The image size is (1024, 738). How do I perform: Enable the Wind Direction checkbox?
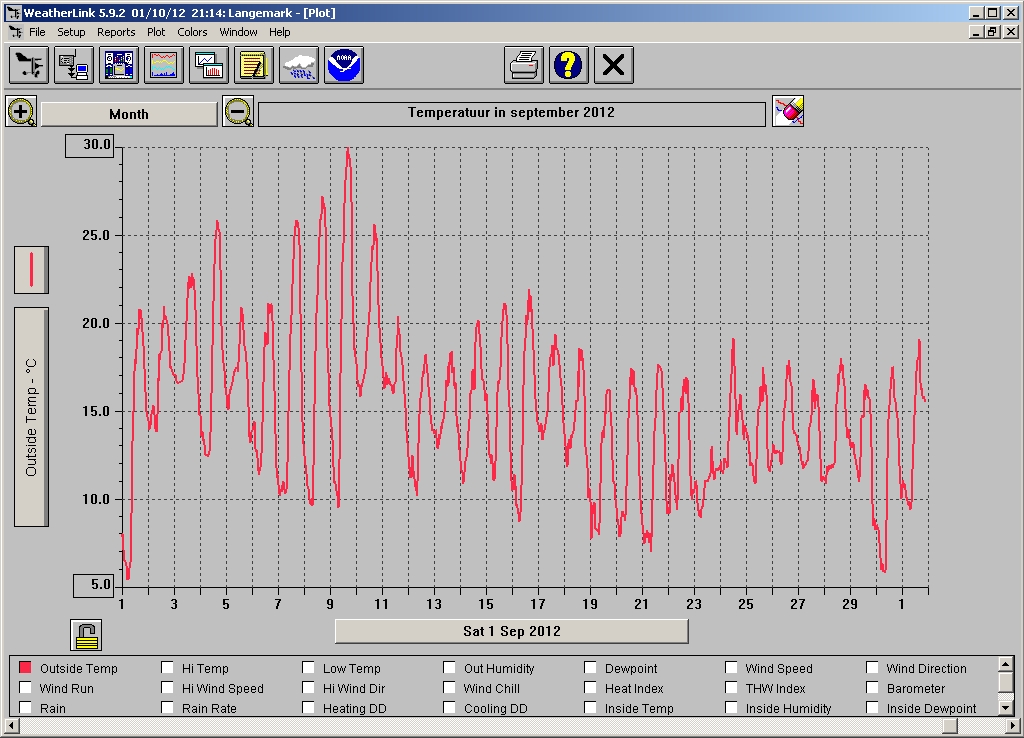pos(872,667)
